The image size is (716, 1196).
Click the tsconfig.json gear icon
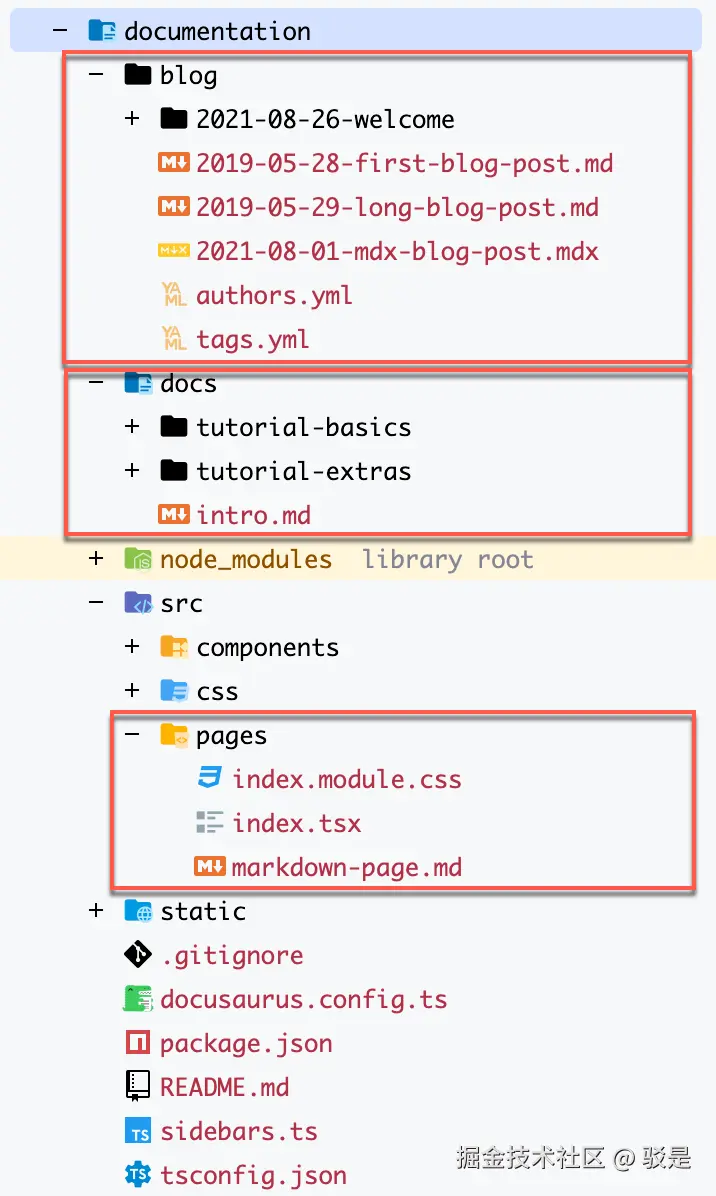click(x=137, y=1175)
